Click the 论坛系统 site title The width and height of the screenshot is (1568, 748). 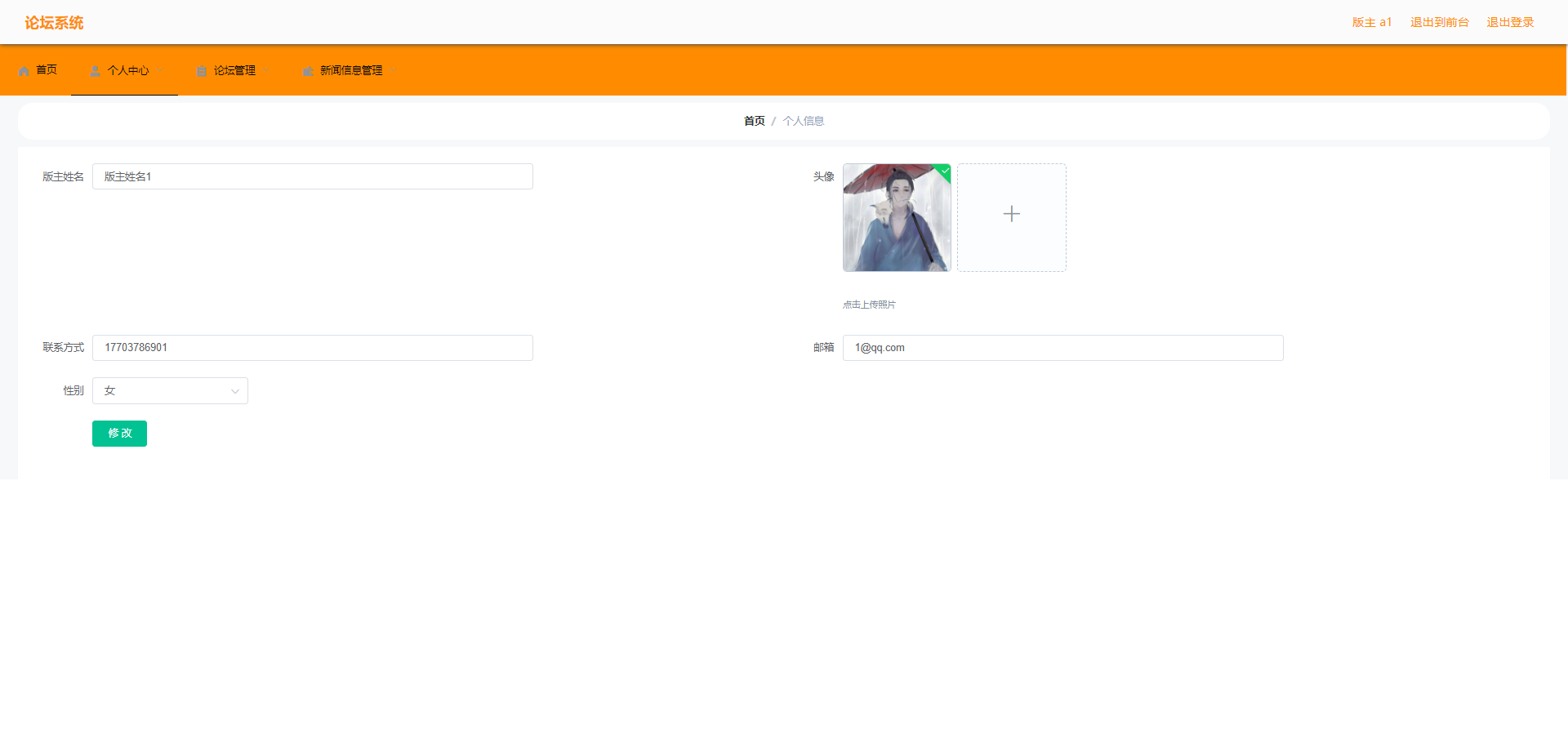[x=54, y=23]
